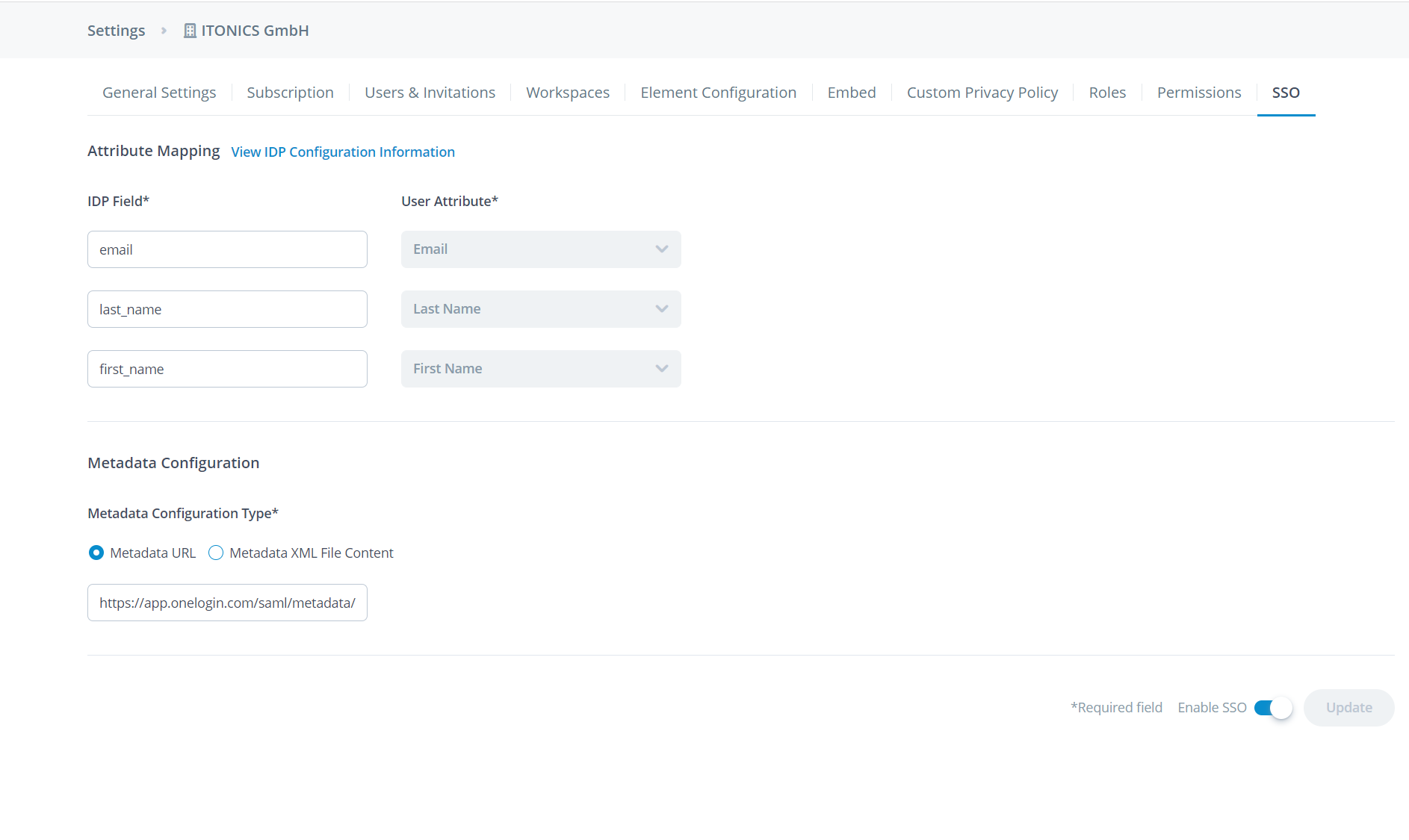
Task: Open the Subscription tab
Action: (290, 92)
